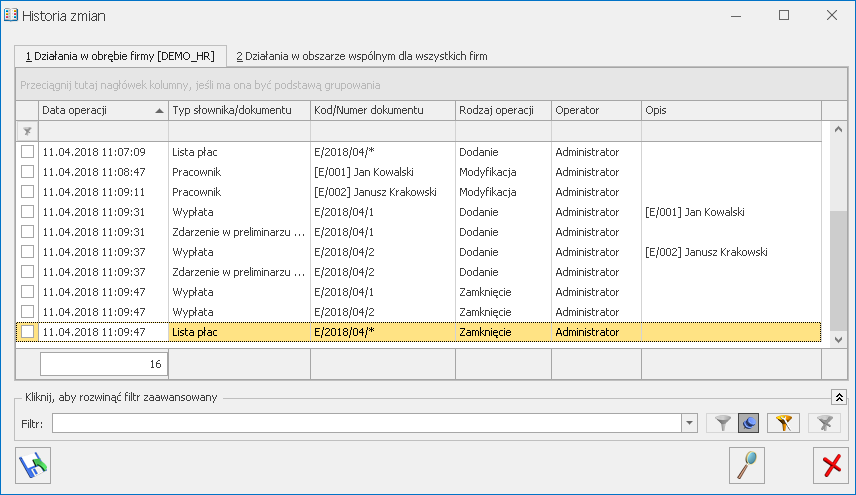Apply the filter with funnel icon
Screen dimensions: 856x495
pos(723,423)
